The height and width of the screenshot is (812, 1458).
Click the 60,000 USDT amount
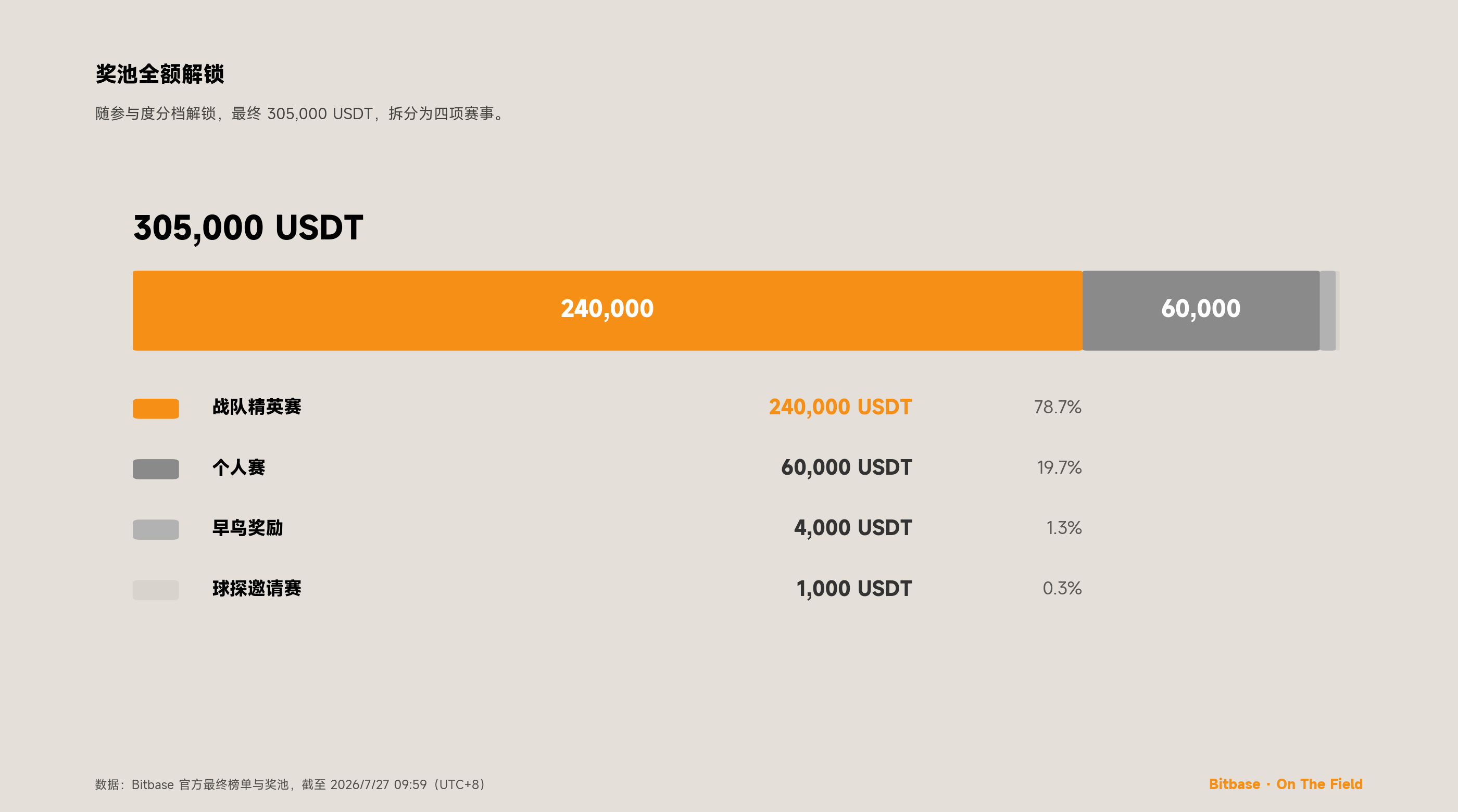click(846, 467)
